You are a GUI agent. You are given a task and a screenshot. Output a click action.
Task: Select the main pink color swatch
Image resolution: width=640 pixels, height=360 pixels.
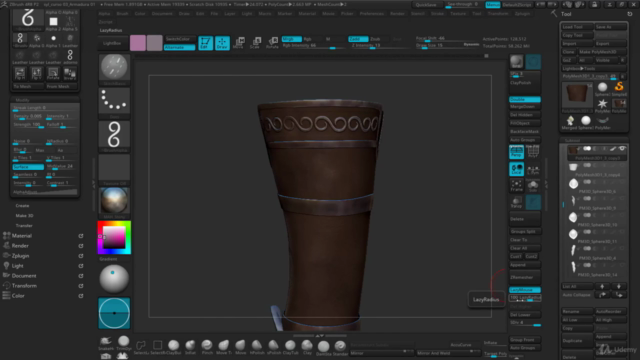click(x=138, y=43)
